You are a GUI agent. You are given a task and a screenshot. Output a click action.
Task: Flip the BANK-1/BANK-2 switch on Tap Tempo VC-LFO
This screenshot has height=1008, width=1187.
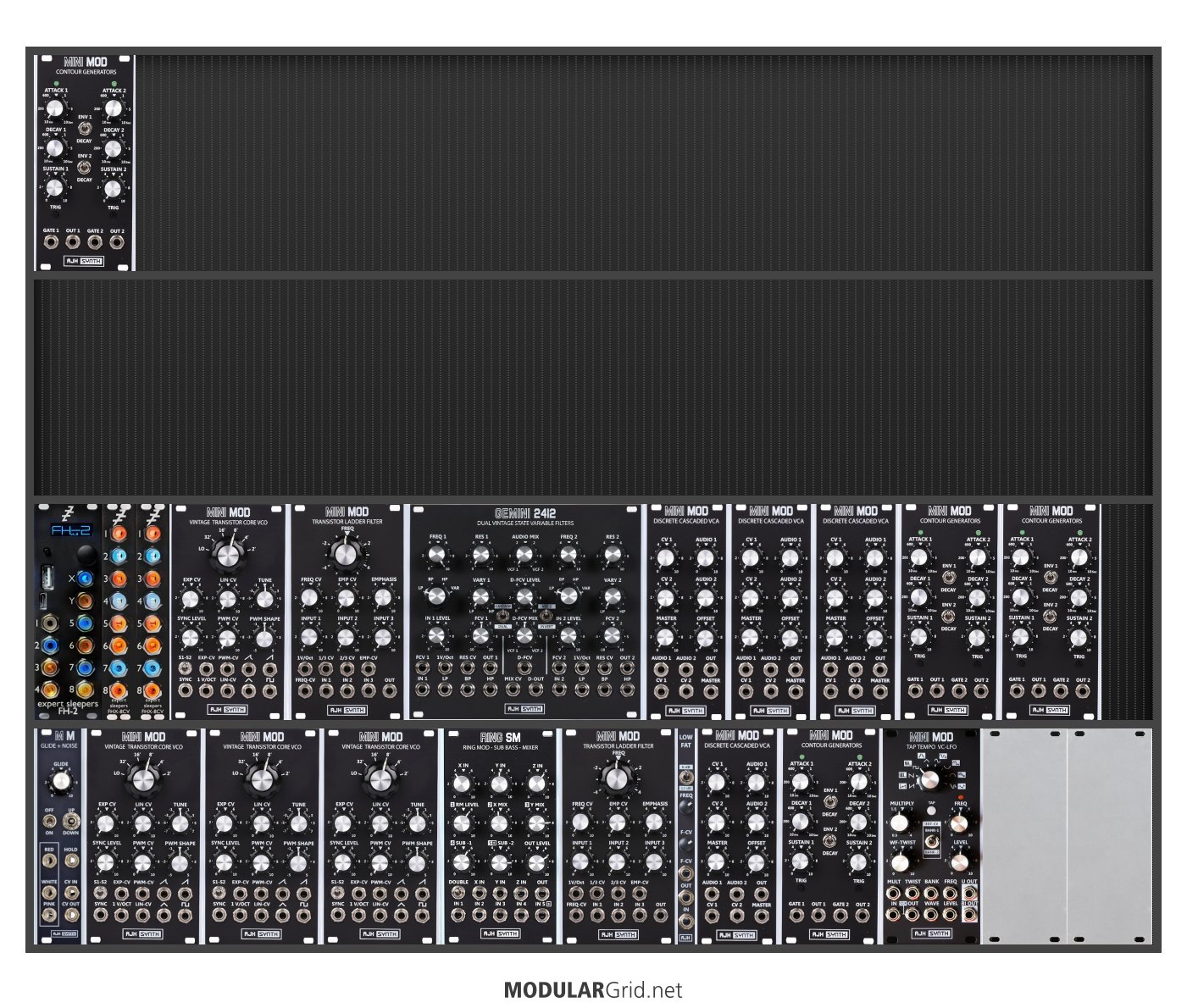pos(932,840)
